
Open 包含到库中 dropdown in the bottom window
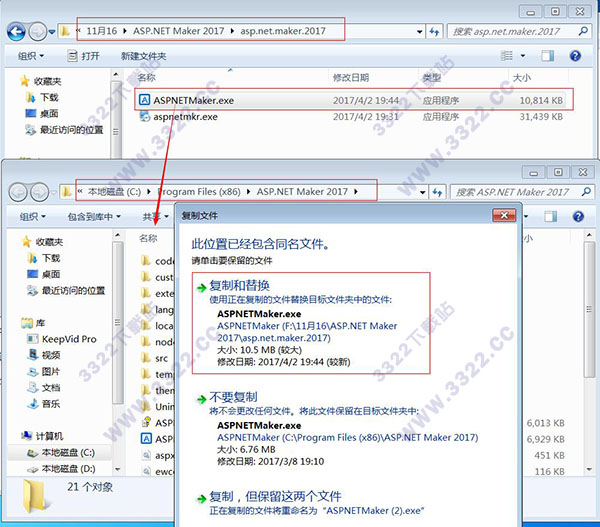[x=94, y=217]
